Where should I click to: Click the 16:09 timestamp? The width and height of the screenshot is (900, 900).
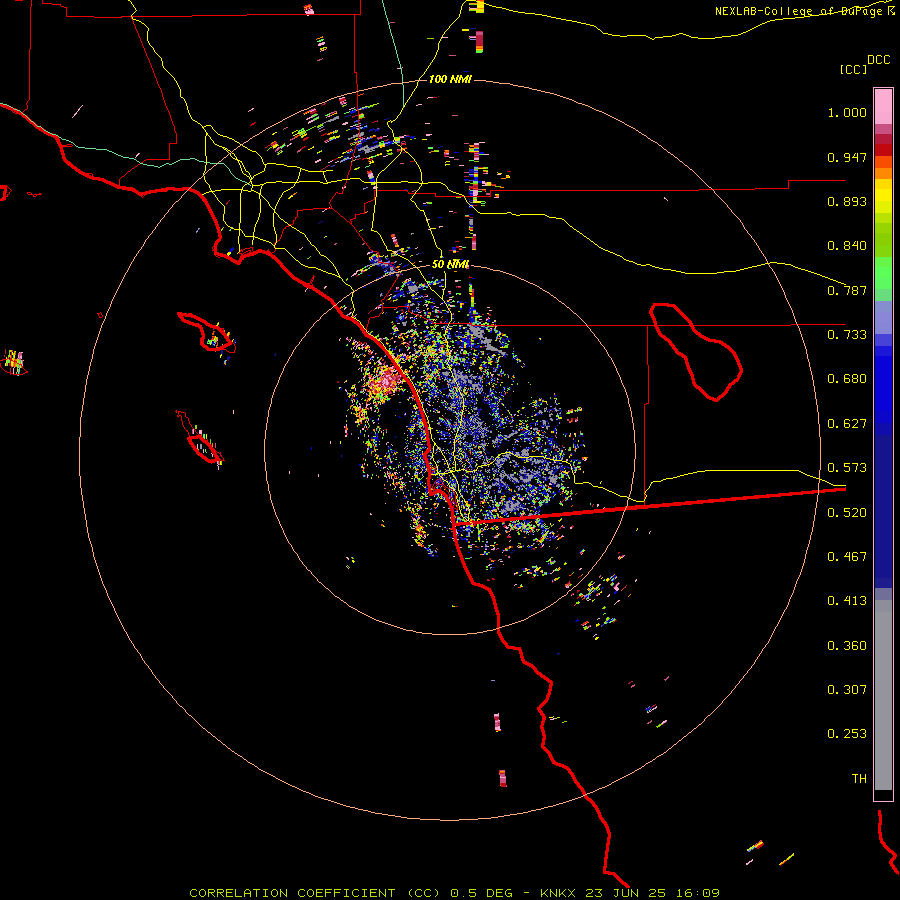tap(697, 893)
